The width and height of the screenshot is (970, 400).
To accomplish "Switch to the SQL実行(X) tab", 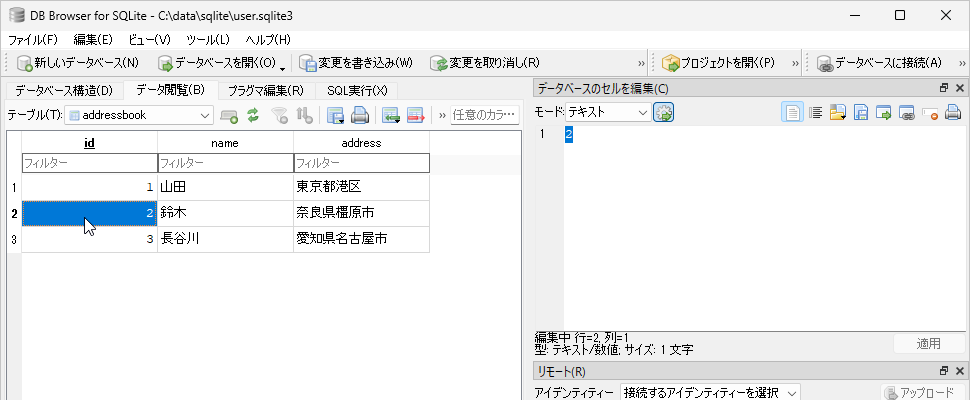I will click(357, 90).
